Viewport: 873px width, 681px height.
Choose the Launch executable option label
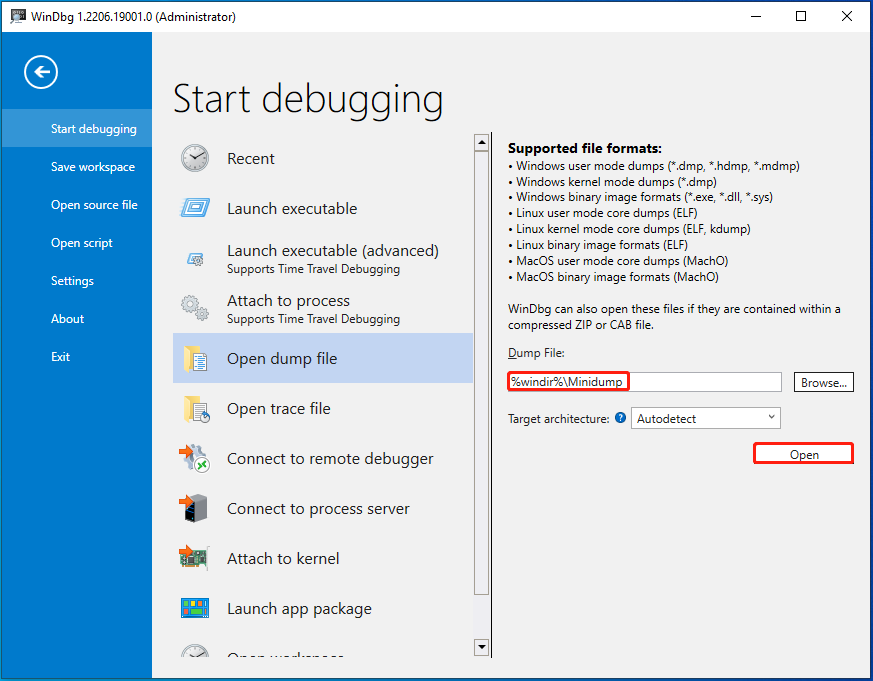[292, 208]
